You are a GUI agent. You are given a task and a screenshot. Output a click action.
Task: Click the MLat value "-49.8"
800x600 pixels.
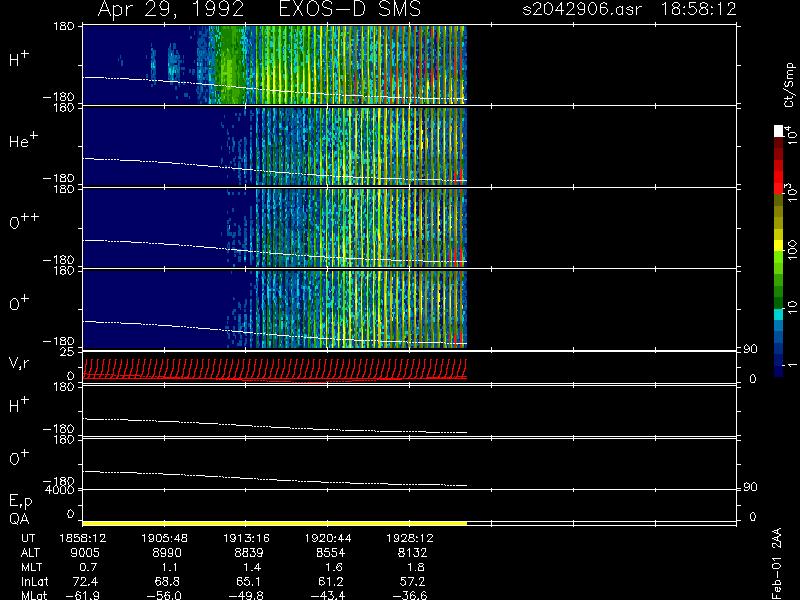[x=246, y=595]
